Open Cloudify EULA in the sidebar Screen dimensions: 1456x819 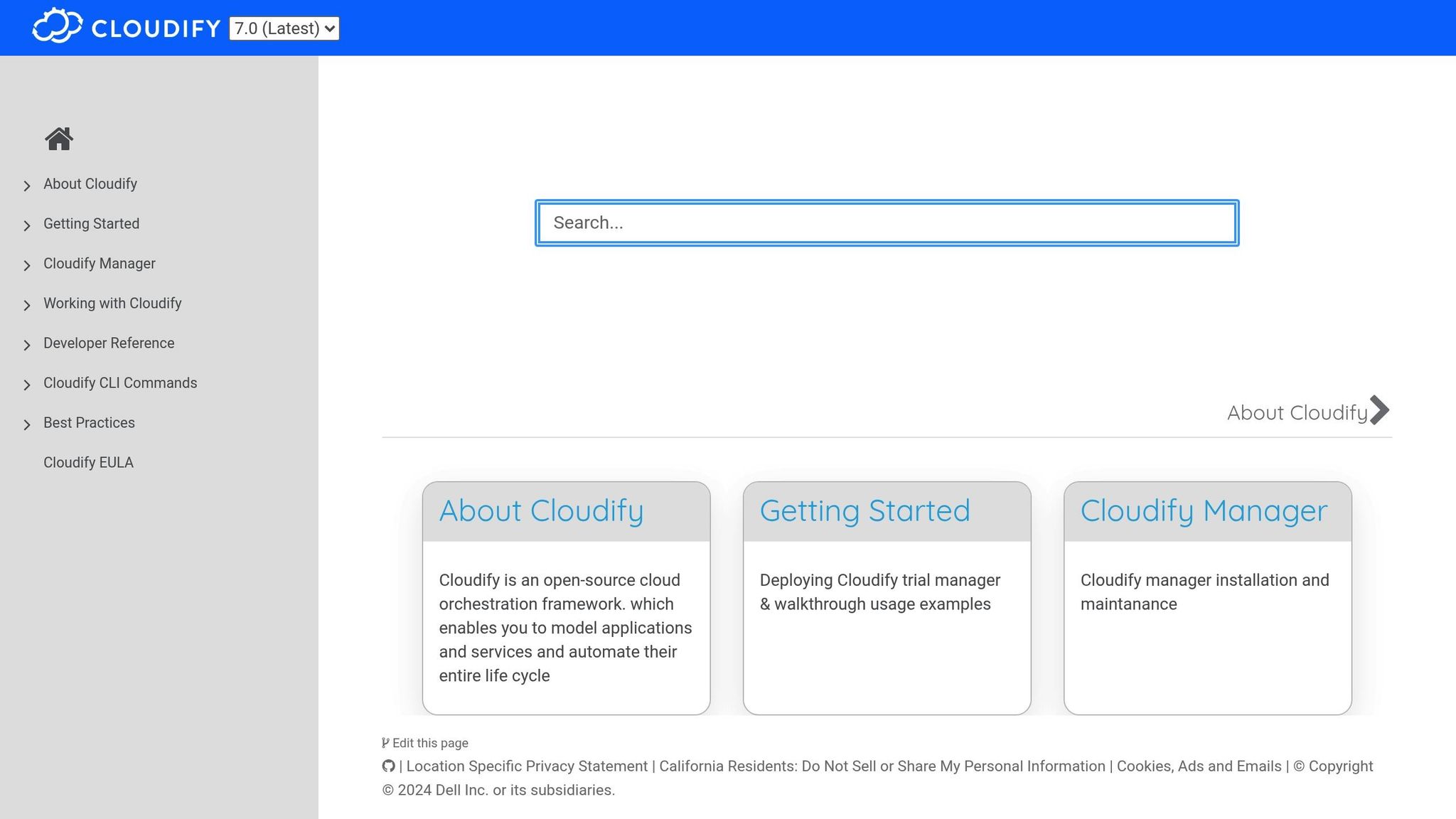pos(88,463)
